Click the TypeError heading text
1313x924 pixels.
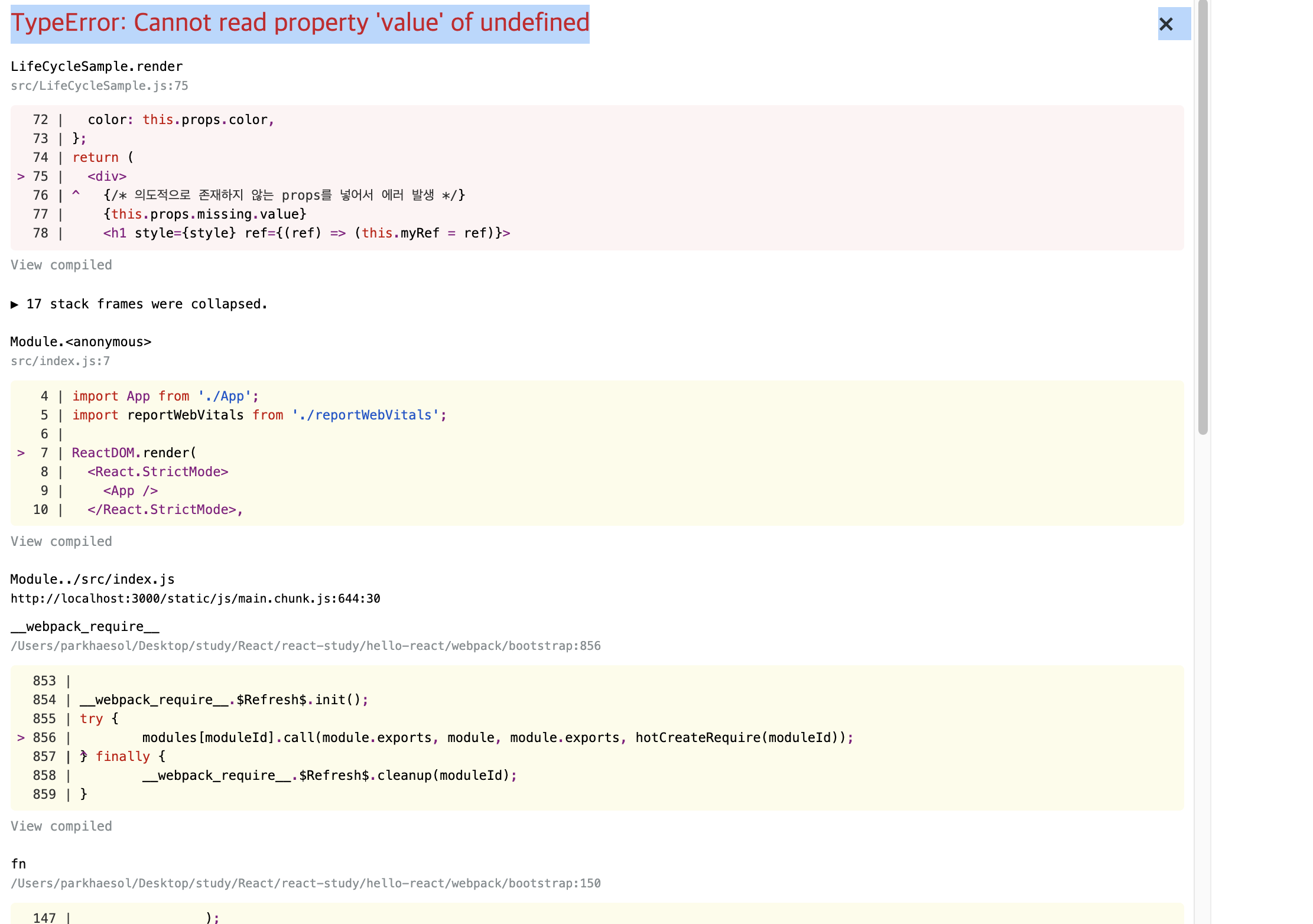pyautogui.click(x=300, y=24)
